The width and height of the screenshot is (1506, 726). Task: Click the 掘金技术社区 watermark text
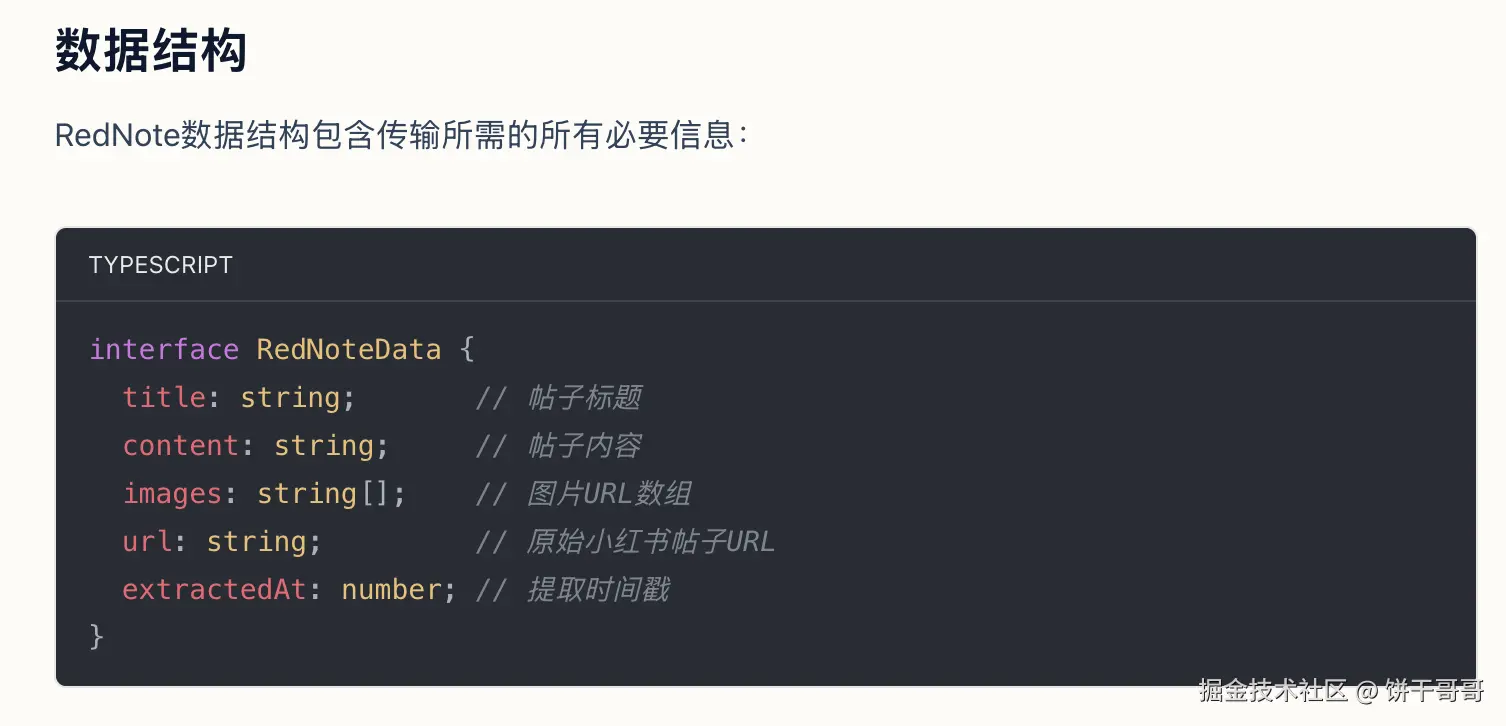(x=1273, y=690)
